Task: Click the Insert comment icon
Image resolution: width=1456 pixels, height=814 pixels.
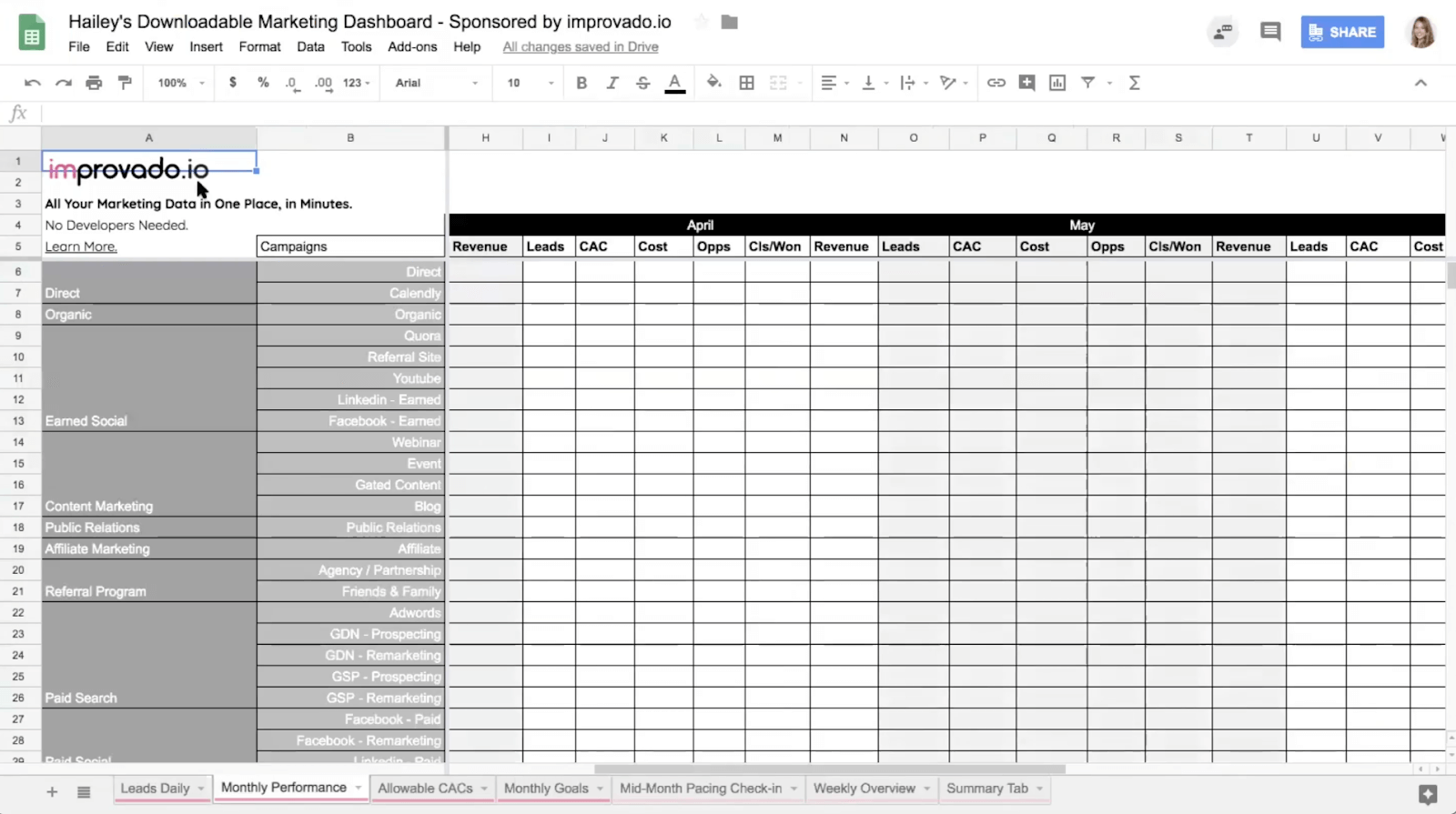Action: 1026,83
